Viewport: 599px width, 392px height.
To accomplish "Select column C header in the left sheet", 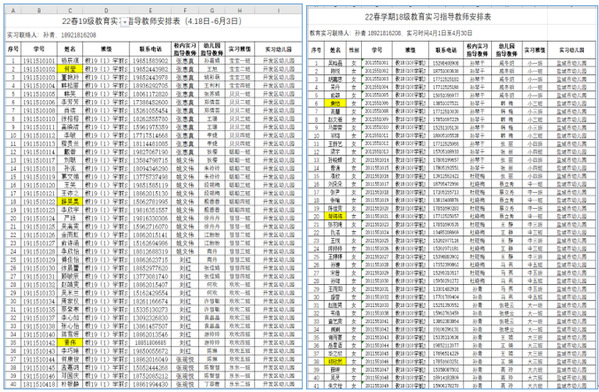I will pos(70,11).
